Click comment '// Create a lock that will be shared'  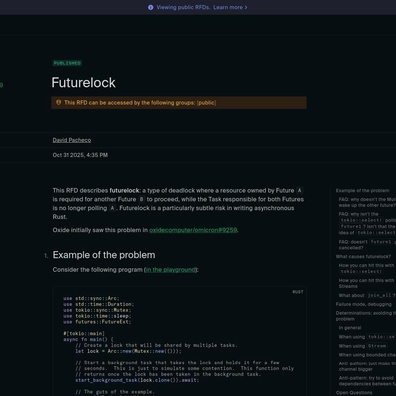[156, 345]
